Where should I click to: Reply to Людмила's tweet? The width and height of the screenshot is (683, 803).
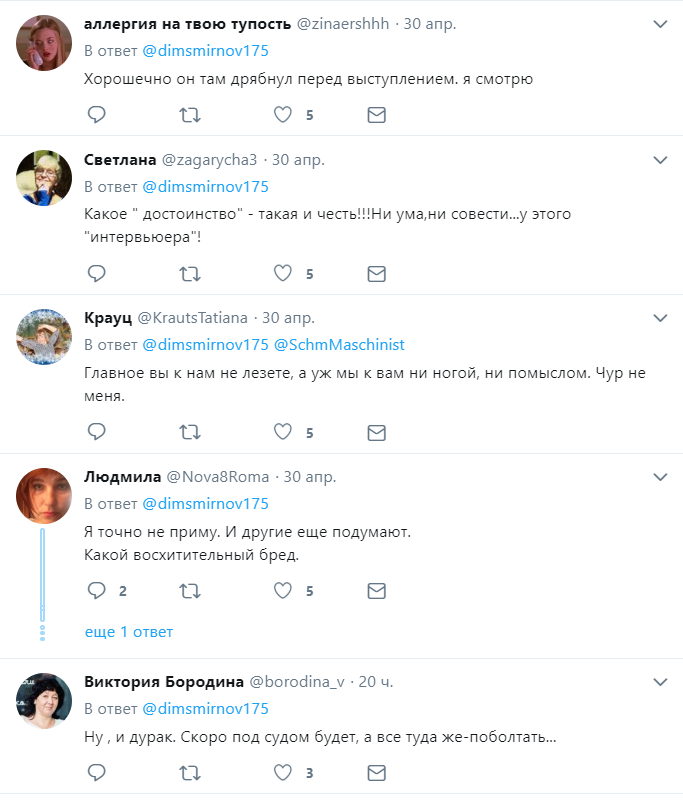(x=97, y=591)
